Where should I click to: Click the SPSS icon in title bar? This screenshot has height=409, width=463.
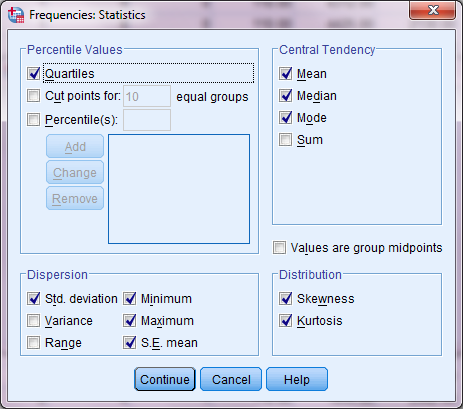pyautogui.click(x=16, y=15)
